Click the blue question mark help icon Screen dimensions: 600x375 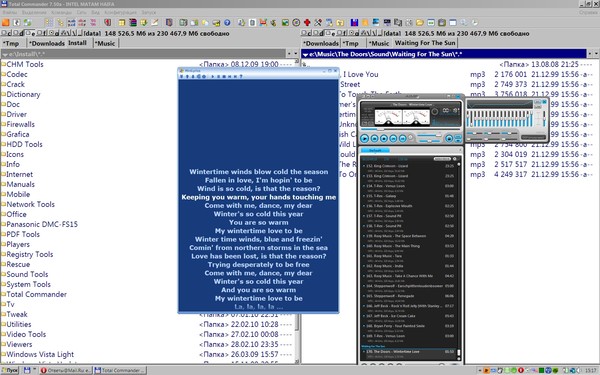[227, 23]
